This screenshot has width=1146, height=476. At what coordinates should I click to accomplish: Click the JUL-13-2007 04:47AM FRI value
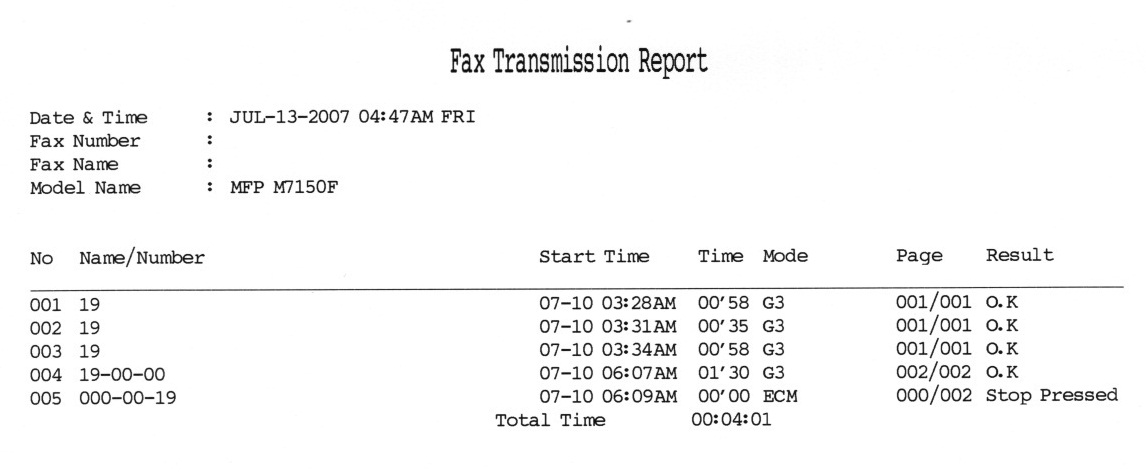[x=352, y=116]
